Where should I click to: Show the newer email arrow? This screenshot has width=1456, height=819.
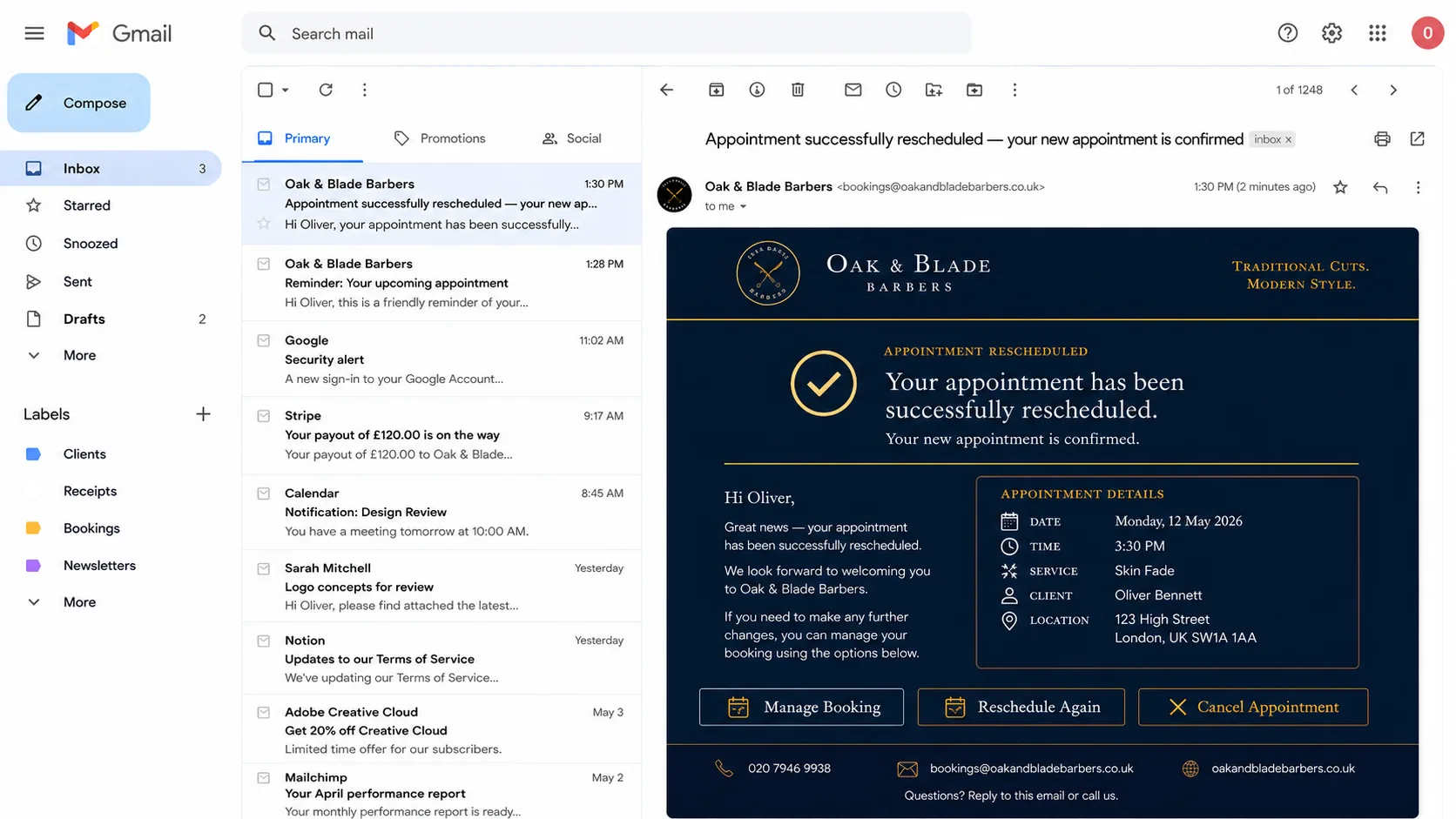1354,90
